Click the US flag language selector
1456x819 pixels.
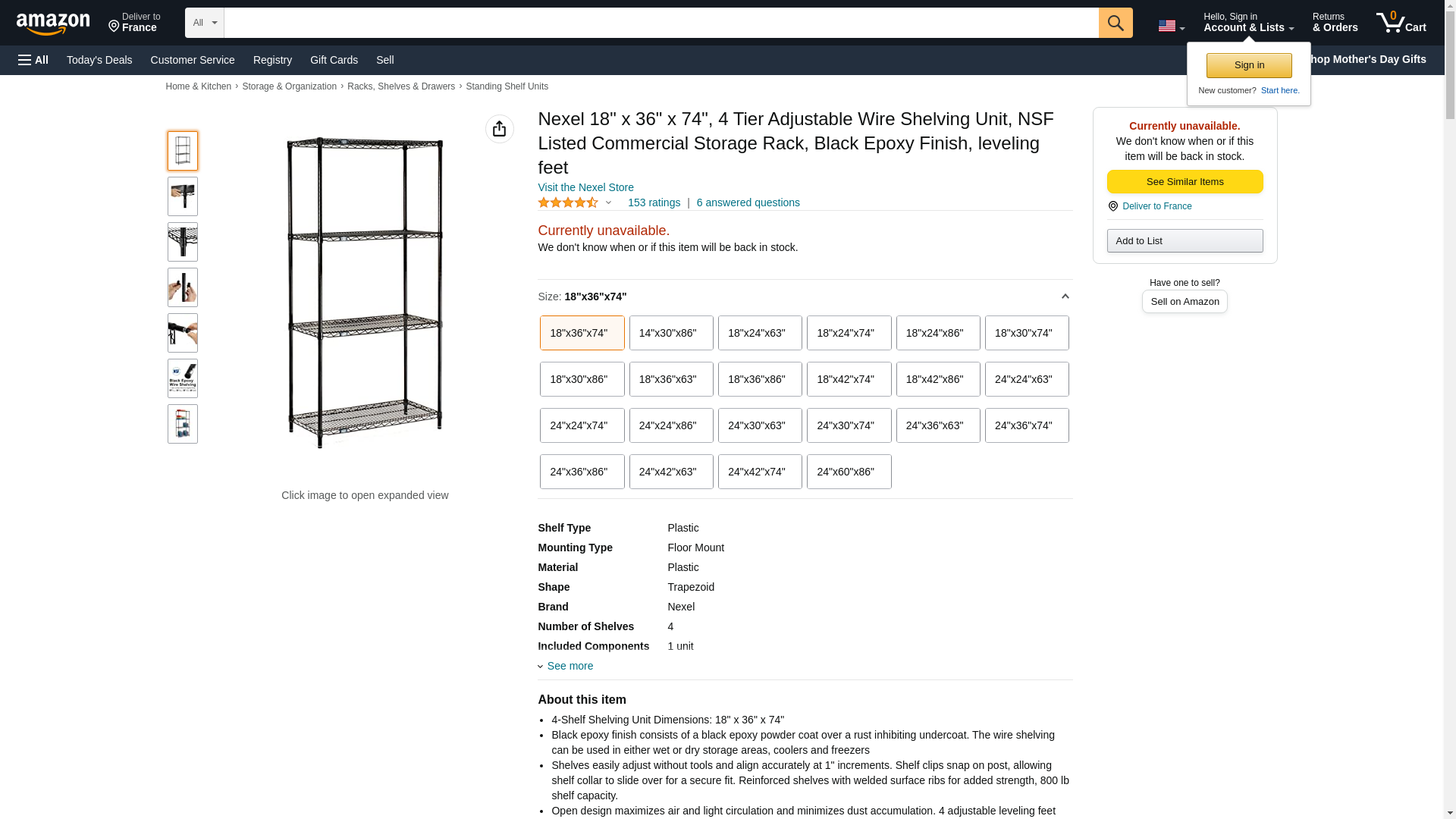tap(1171, 26)
